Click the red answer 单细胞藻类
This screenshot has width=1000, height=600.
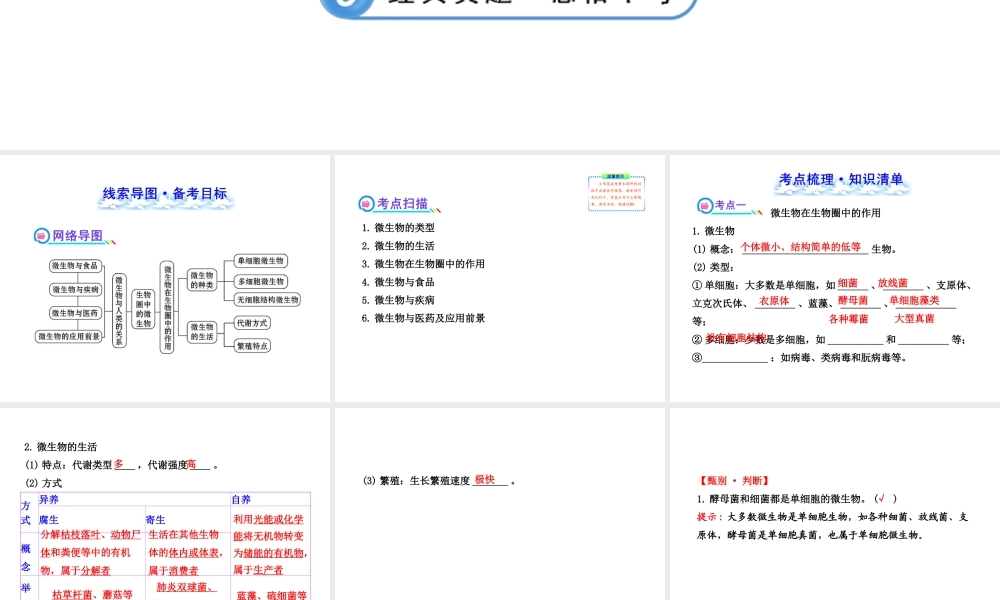[914, 300]
